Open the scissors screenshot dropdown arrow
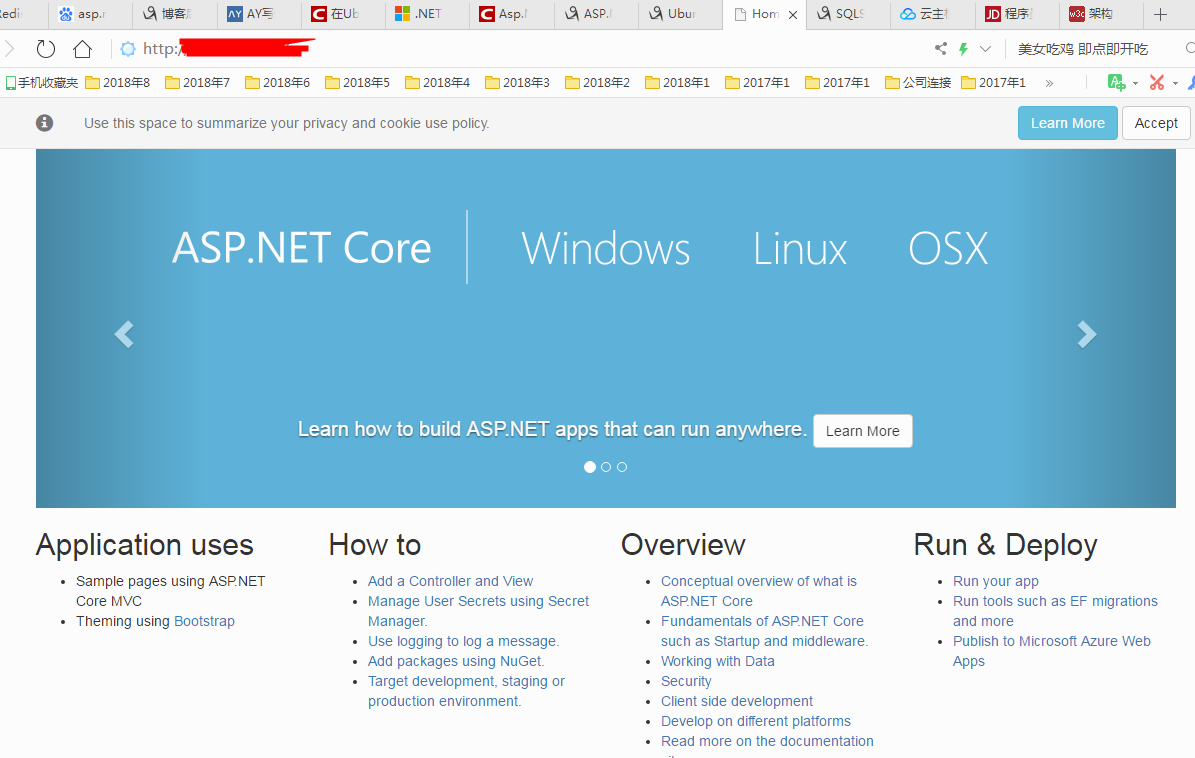 (1175, 83)
